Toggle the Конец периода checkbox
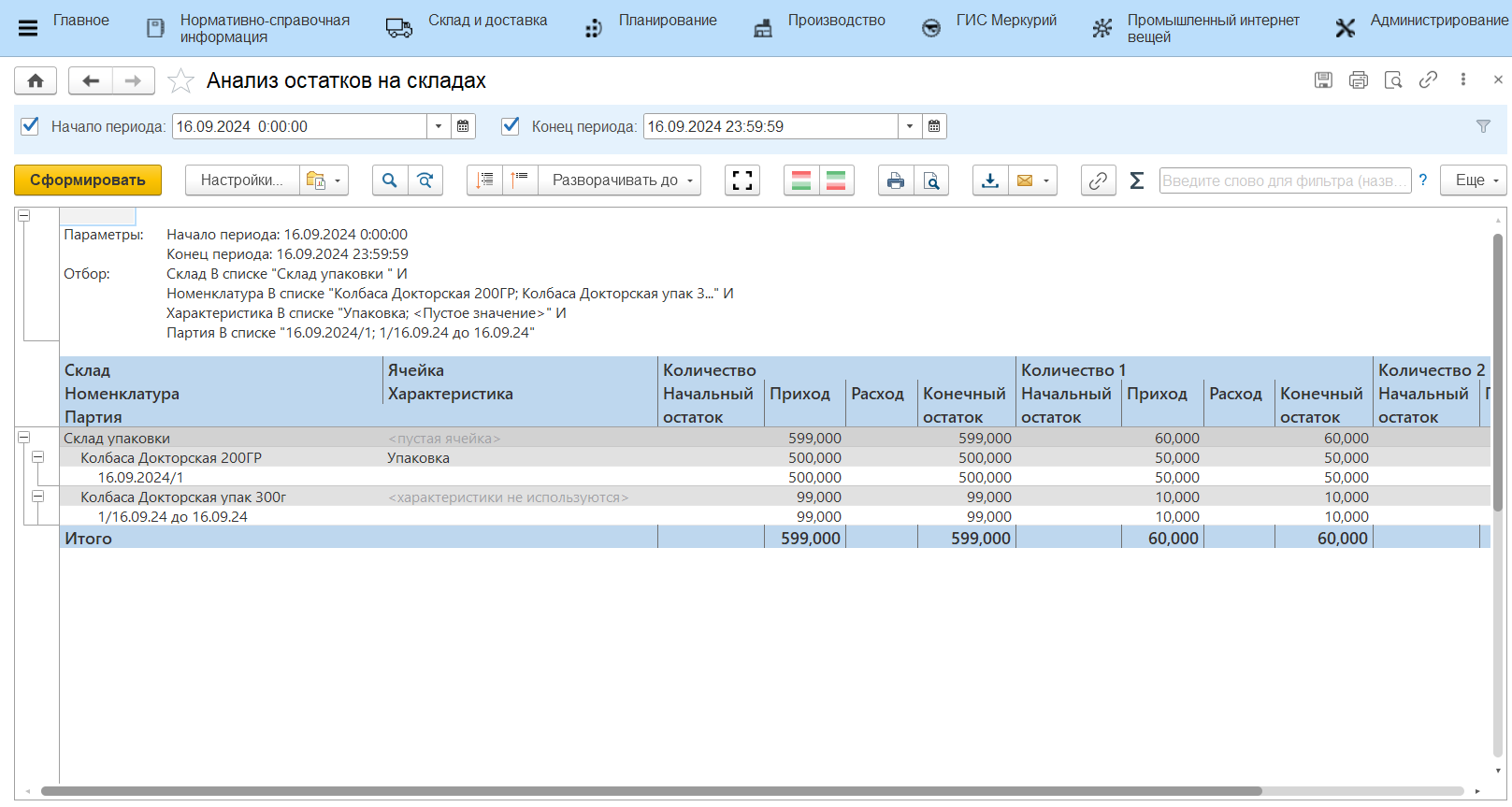Screen dimensions: 1512x807 click(x=511, y=126)
